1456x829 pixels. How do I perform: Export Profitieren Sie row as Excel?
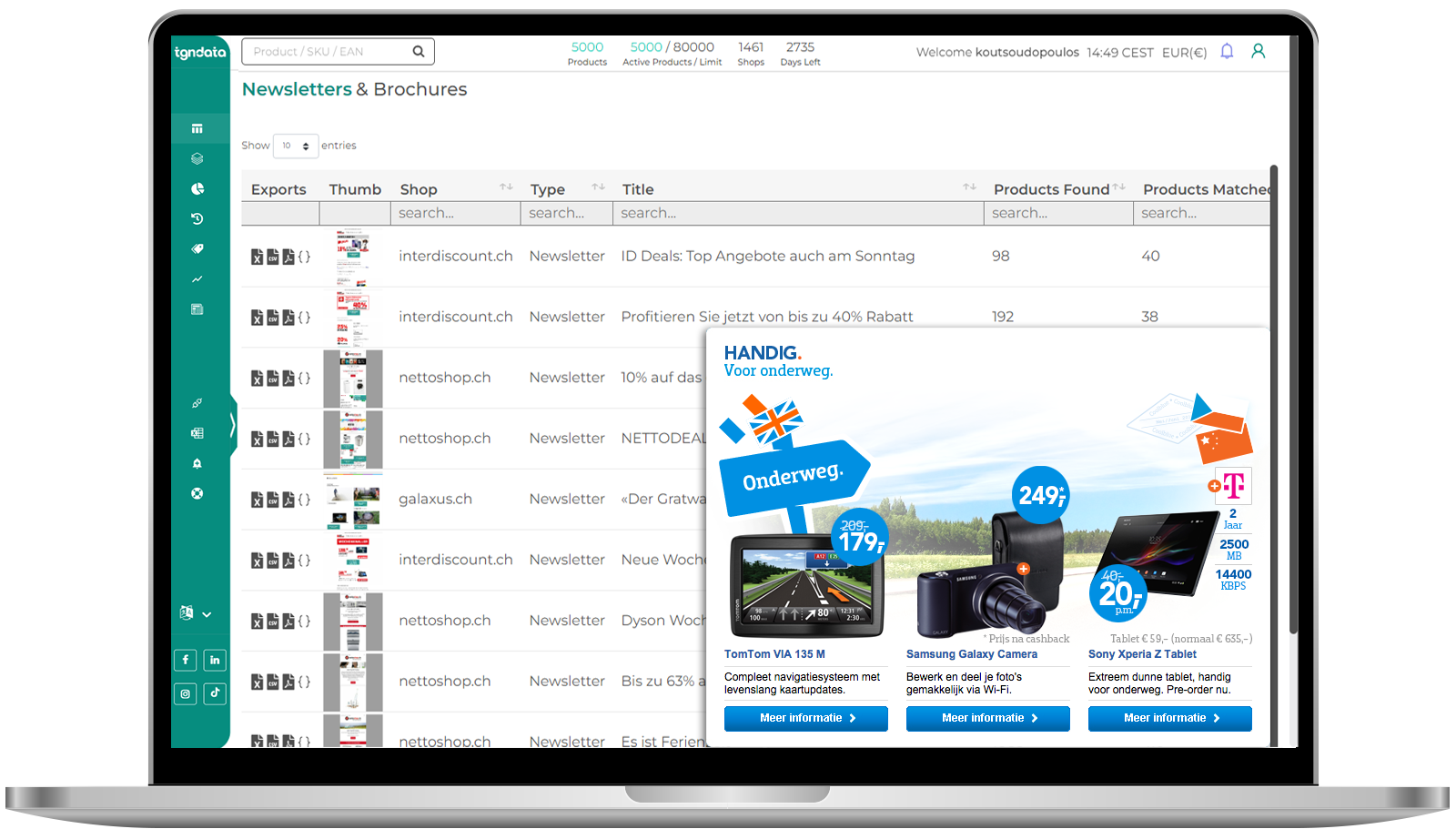click(x=258, y=318)
